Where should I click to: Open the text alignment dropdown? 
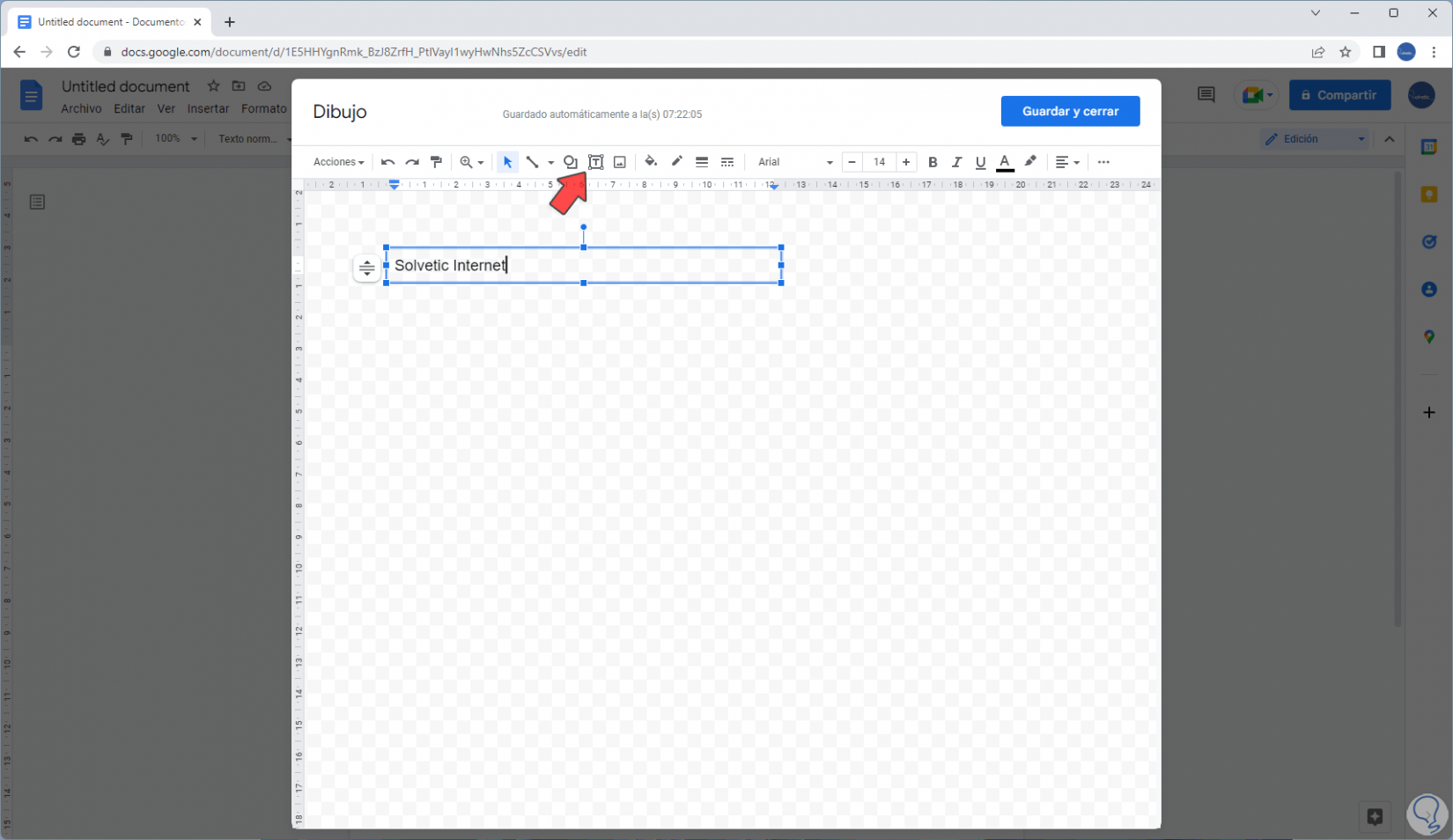click(x=1067, y=162)
